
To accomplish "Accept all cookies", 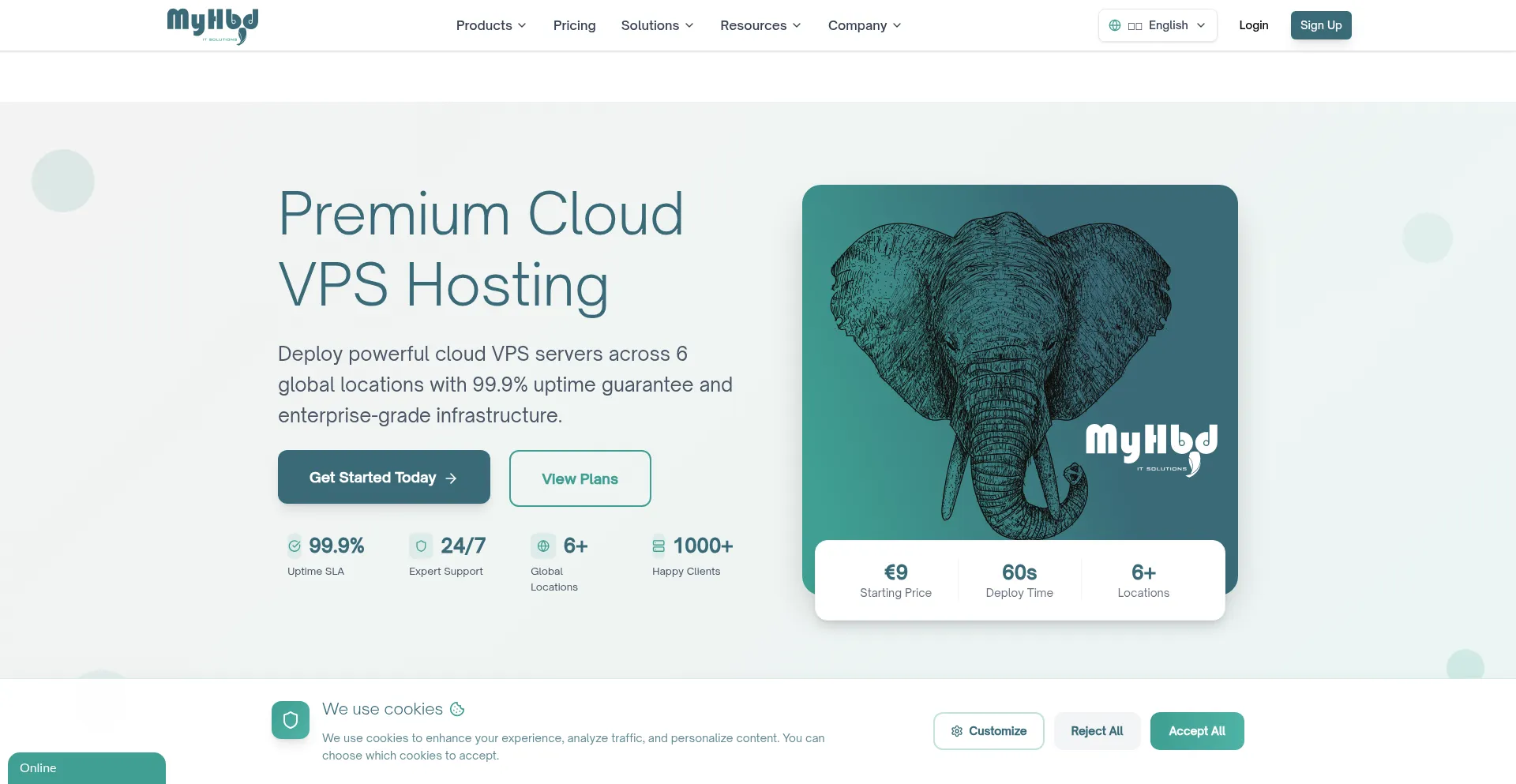I will [x=1196, y=731].
